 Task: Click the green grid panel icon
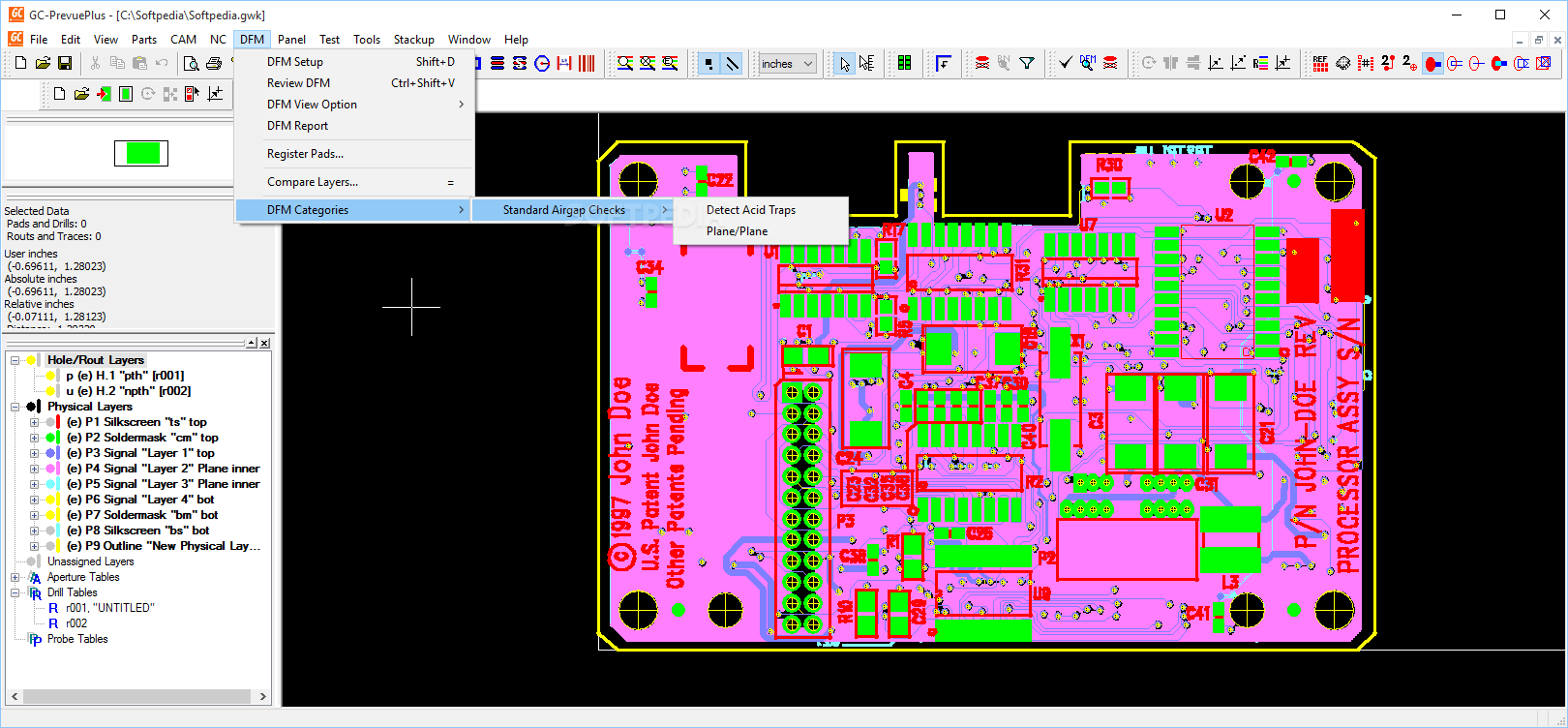(904, 63)
